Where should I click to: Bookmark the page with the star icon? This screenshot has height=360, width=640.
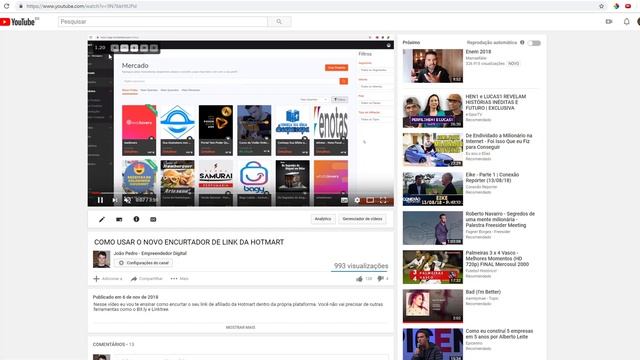tap(601, 6)
